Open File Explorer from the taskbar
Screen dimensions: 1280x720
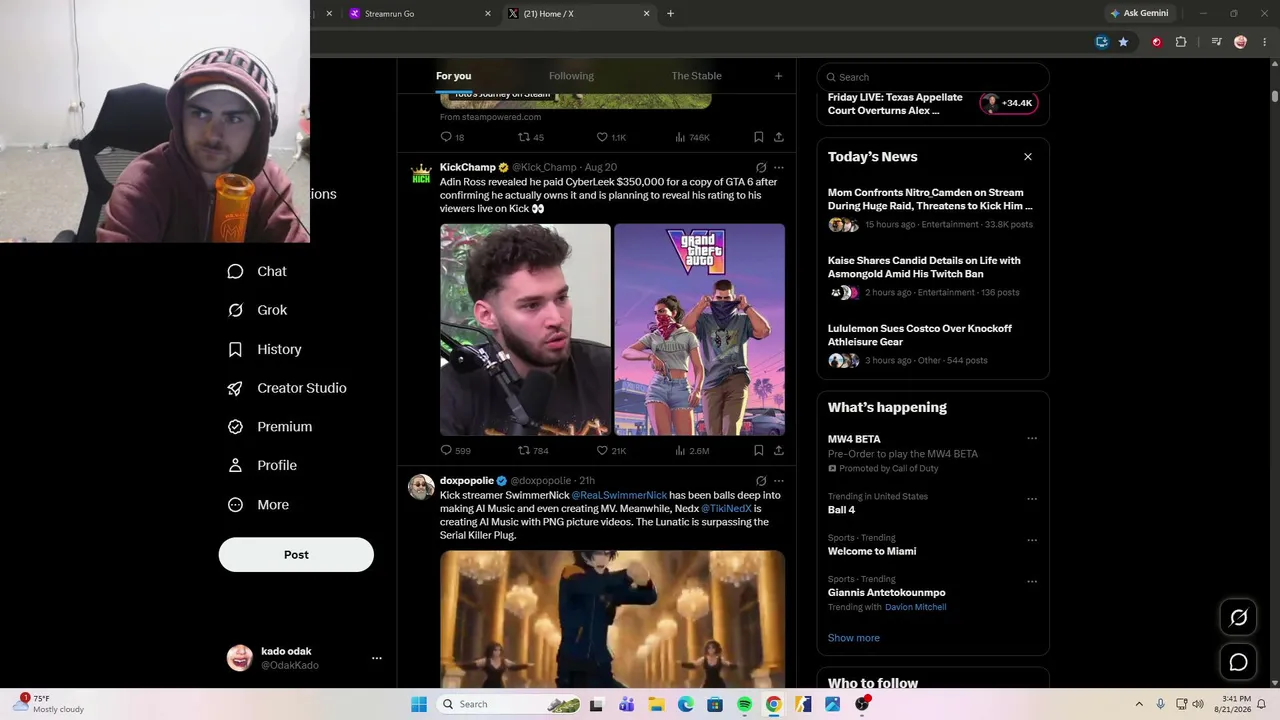click(655, 704)
